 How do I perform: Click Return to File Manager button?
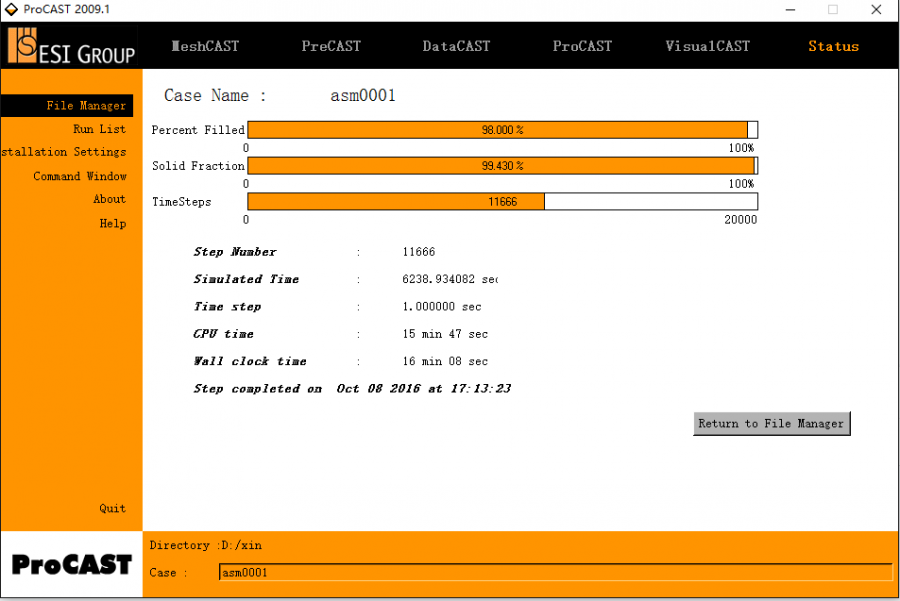pos(771,424)
